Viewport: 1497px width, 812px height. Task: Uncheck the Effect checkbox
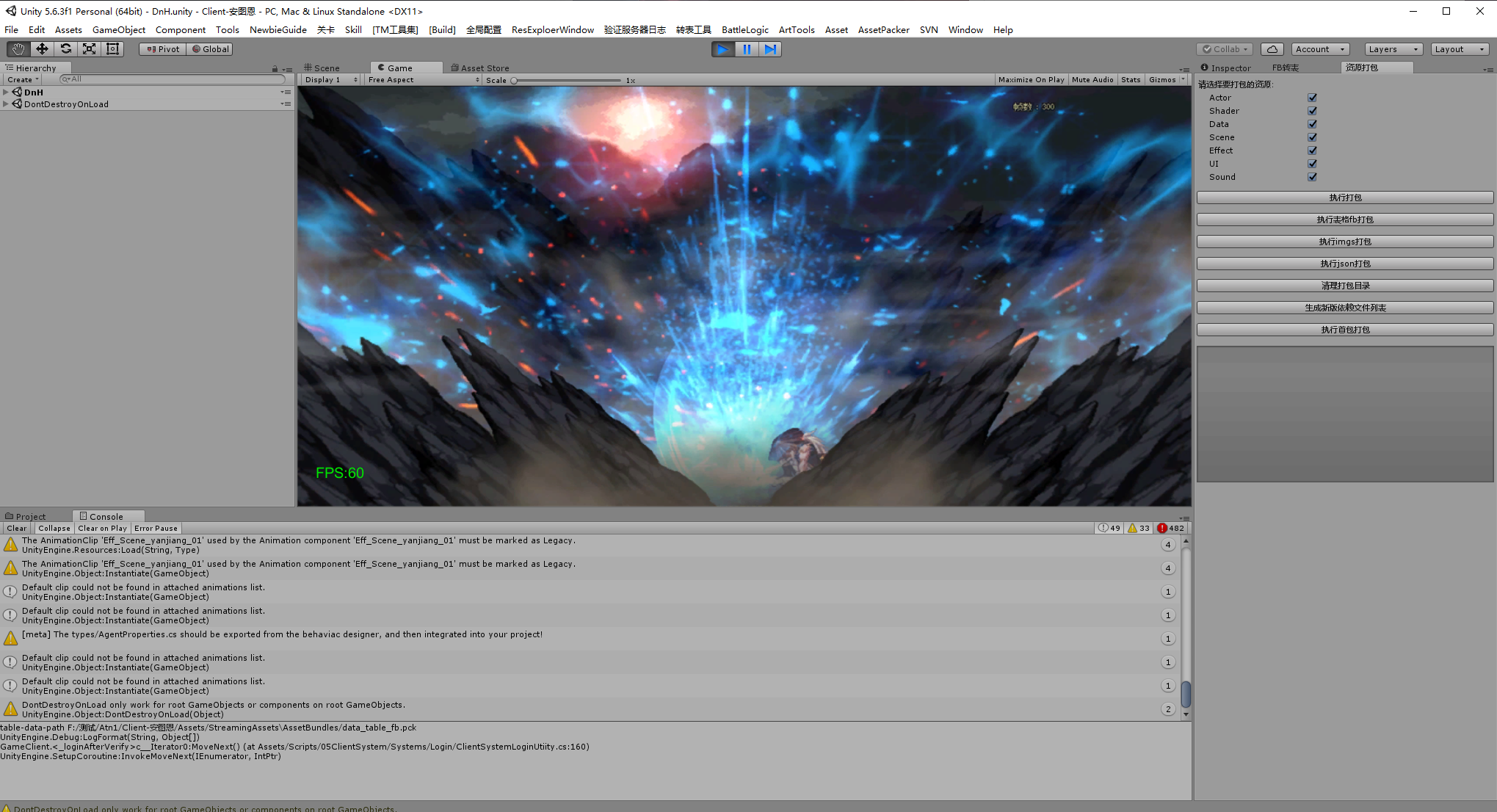click(1312, 151)
